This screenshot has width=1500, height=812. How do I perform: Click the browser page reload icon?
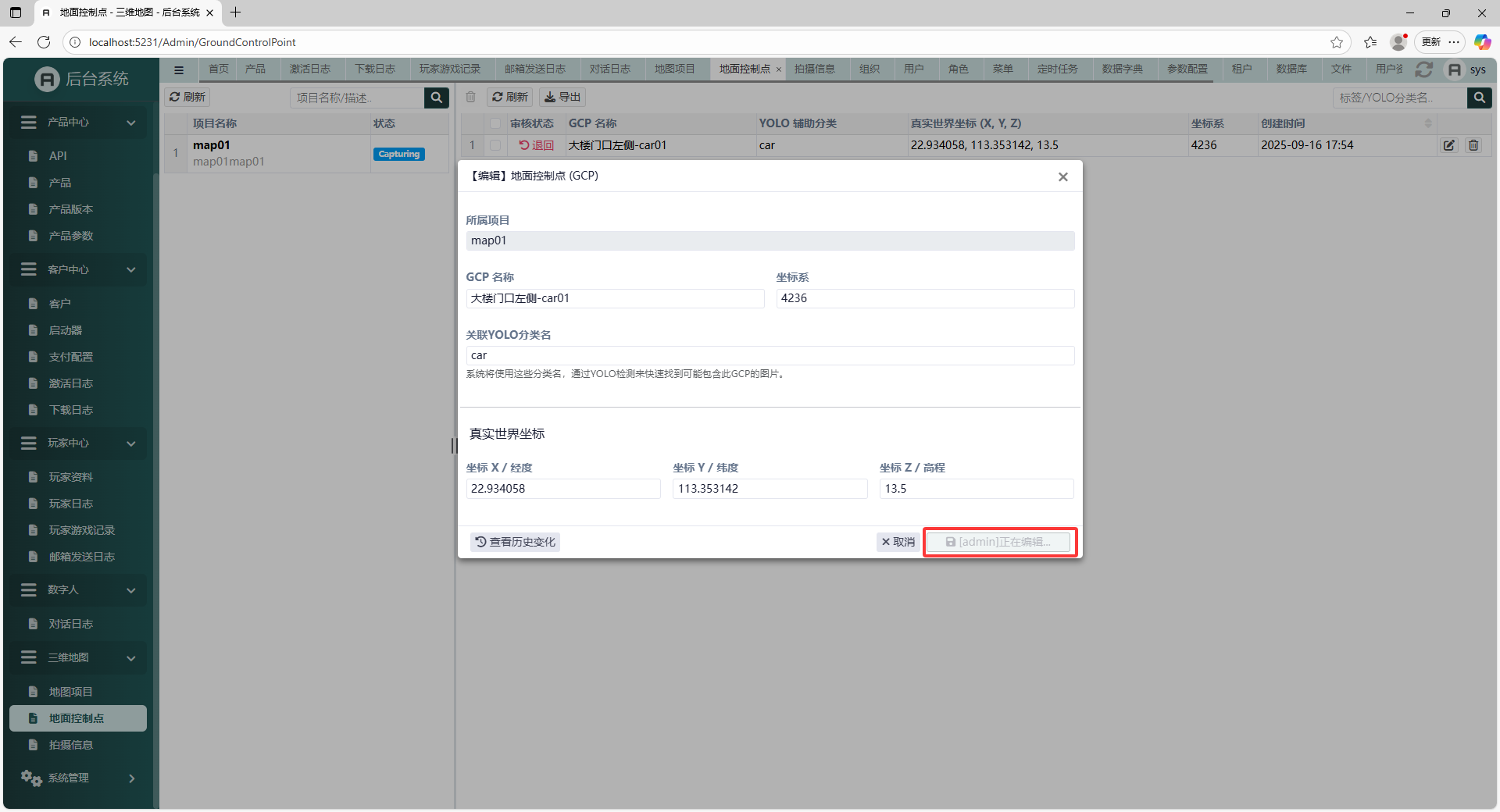[x=44, y=42]
